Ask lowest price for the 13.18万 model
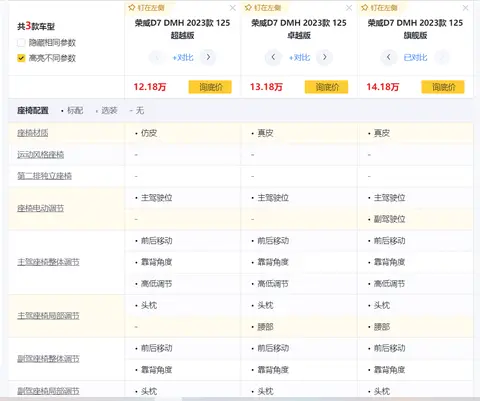 tap(326, 87)
